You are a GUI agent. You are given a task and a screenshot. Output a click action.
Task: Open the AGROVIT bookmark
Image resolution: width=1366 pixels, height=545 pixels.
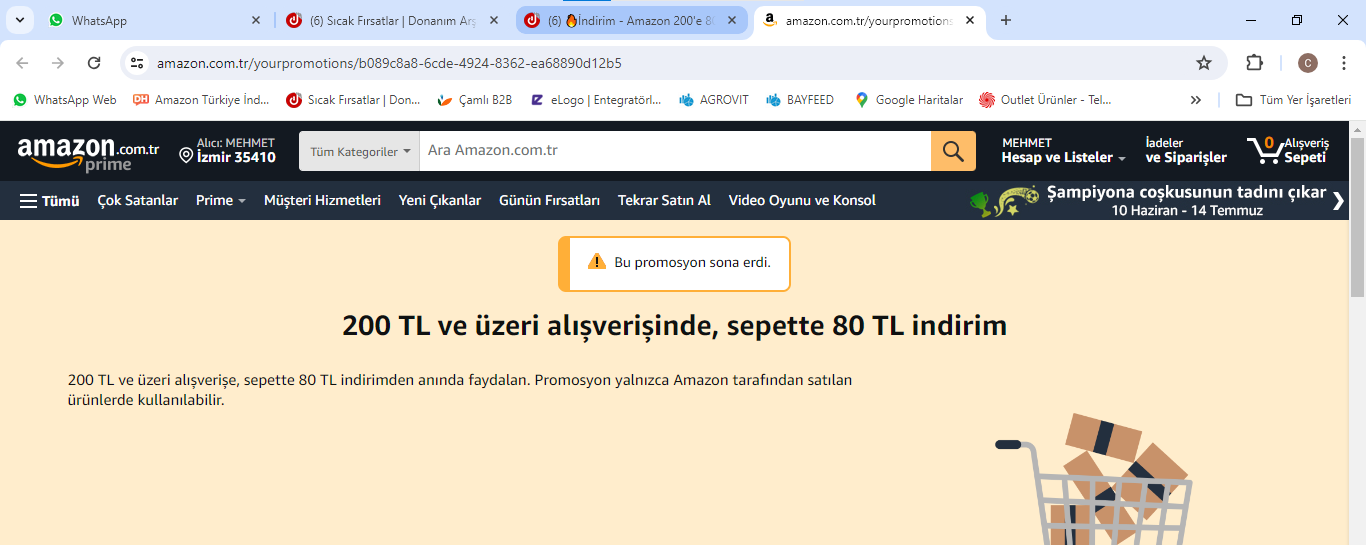coord(714,100)
